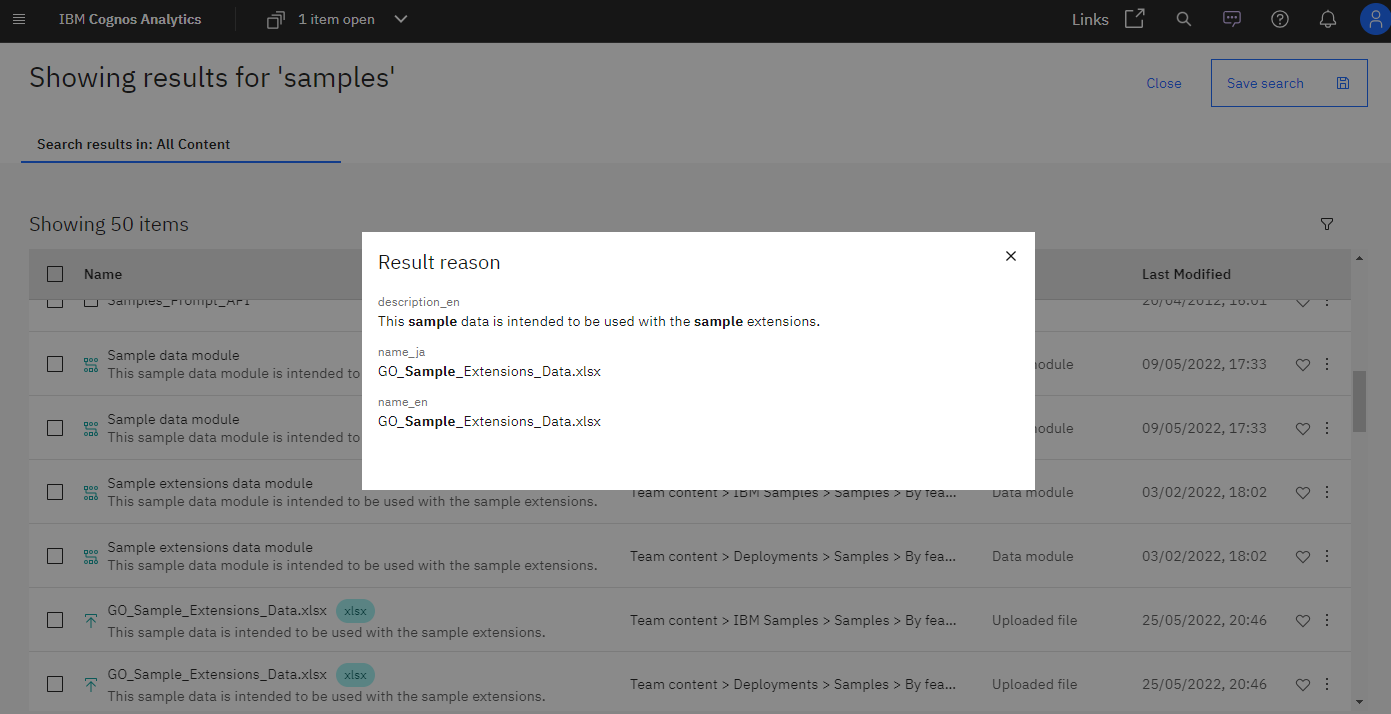
Task: Open more options for Deployments extensions data module
Action: point(1327,556)
